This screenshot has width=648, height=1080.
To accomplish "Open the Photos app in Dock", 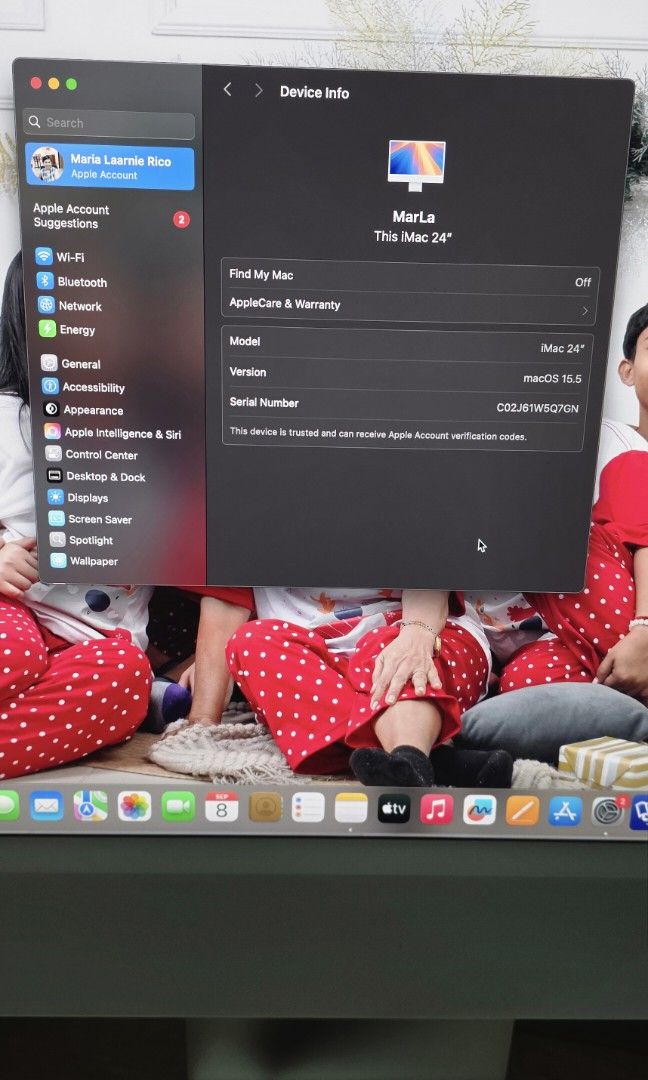I will (x=134, y=806).
